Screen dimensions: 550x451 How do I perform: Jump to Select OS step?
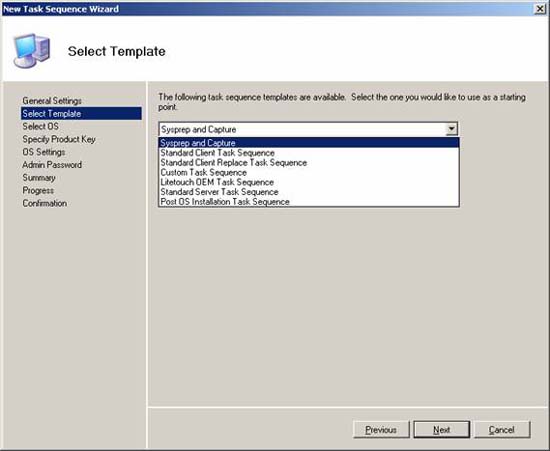click(40, 126)
